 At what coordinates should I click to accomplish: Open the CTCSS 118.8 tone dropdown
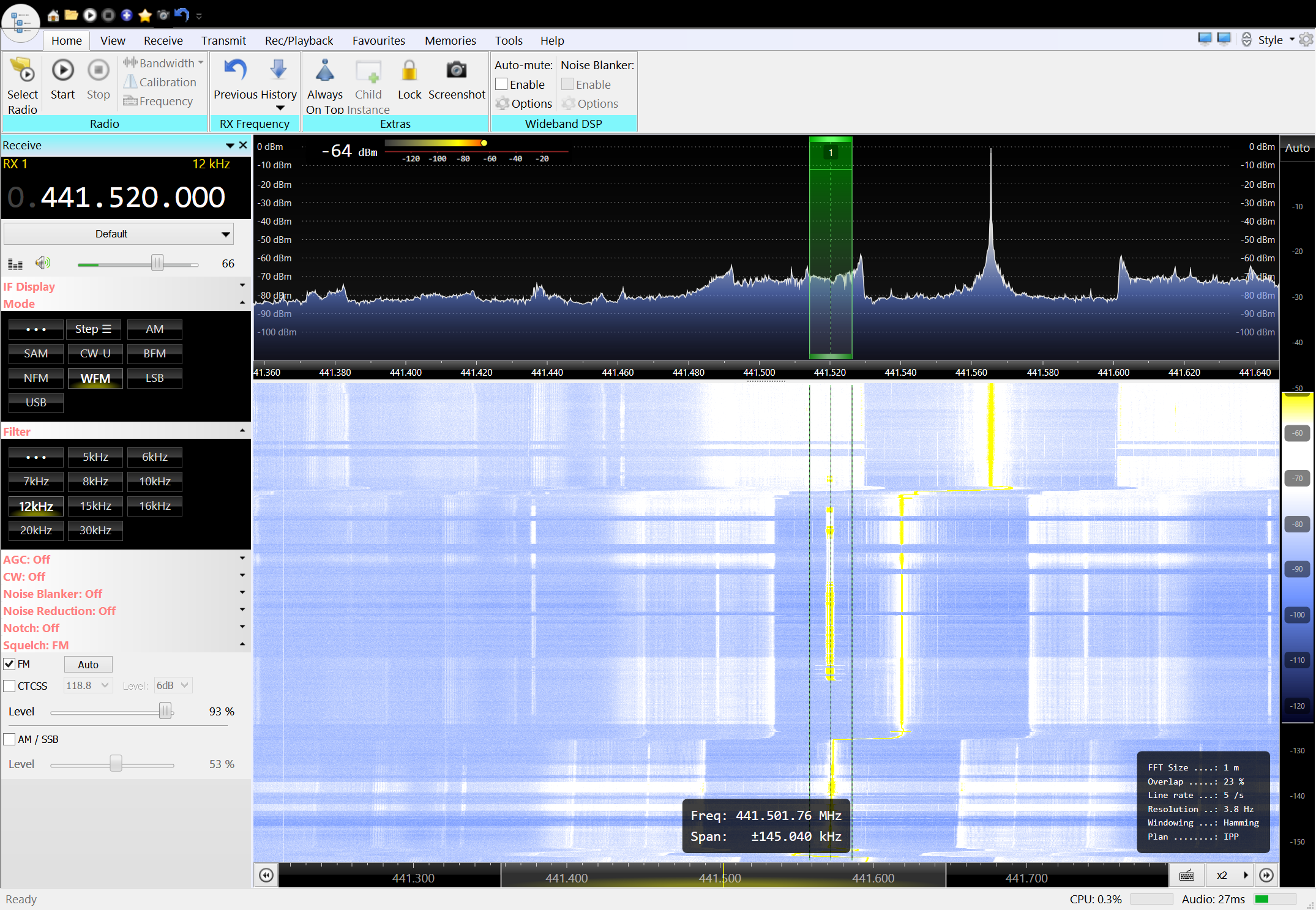pyautogui.click(x=88, y=685)
